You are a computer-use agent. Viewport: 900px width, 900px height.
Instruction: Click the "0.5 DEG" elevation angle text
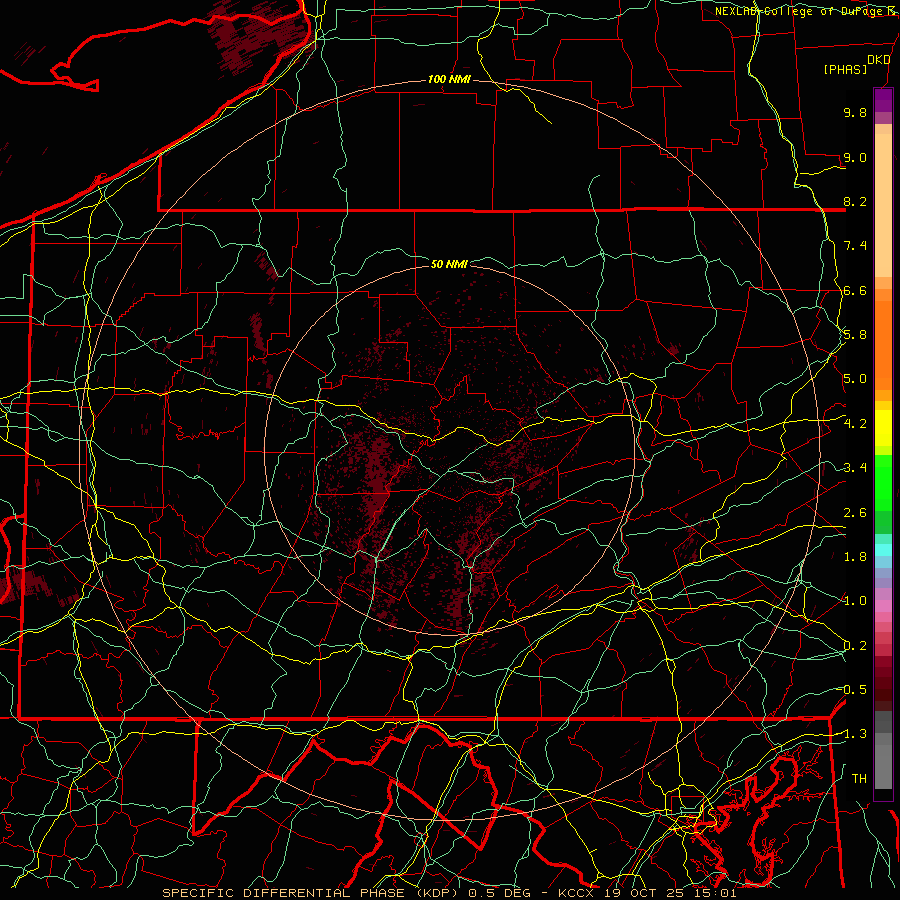point(499,893)
